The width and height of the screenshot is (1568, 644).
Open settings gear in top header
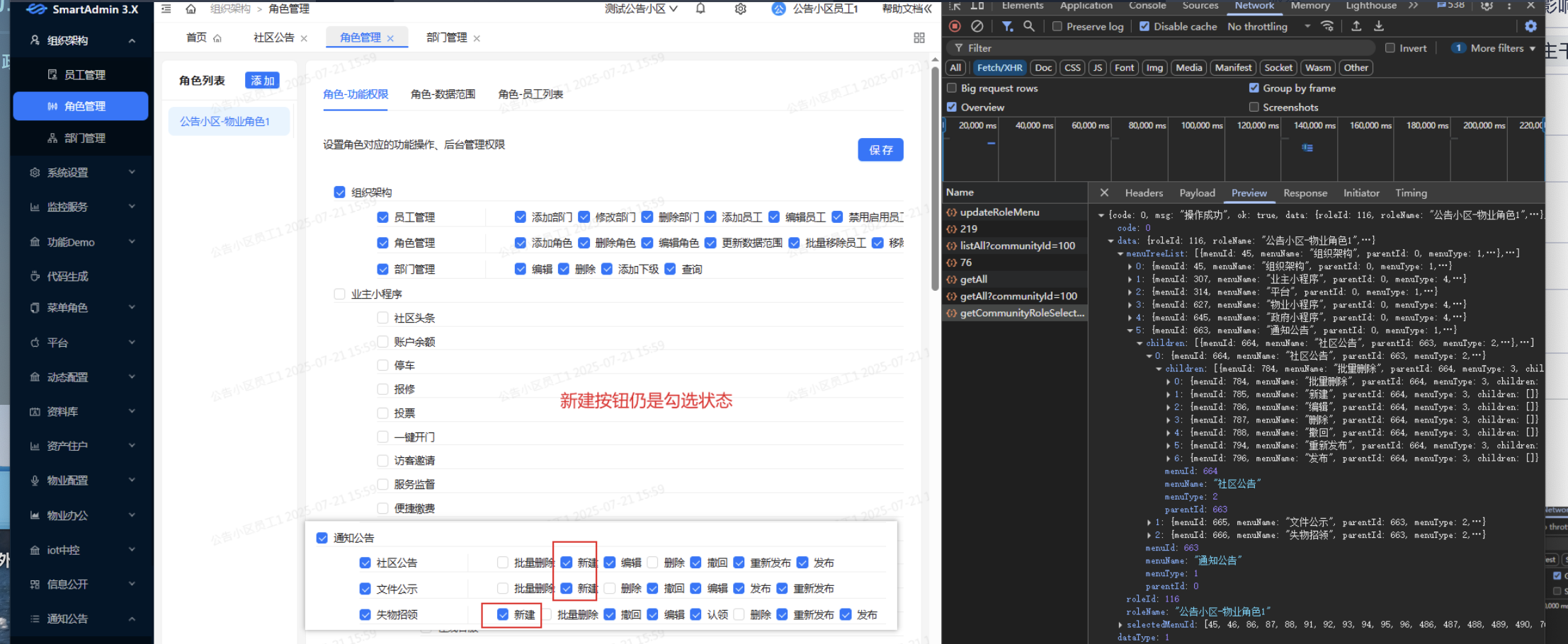tap(740, 9)
